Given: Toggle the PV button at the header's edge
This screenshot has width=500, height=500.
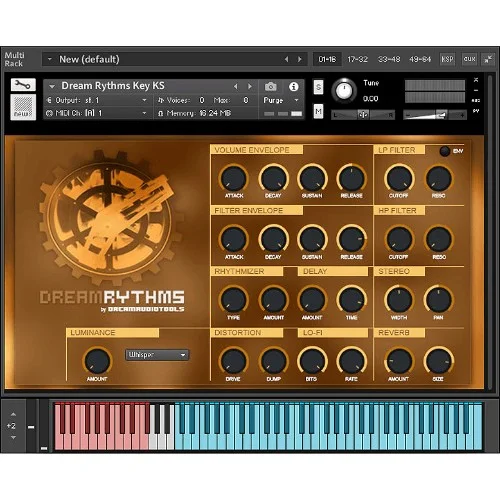Looking at the screenshot, I should click(x=476, y=111).
